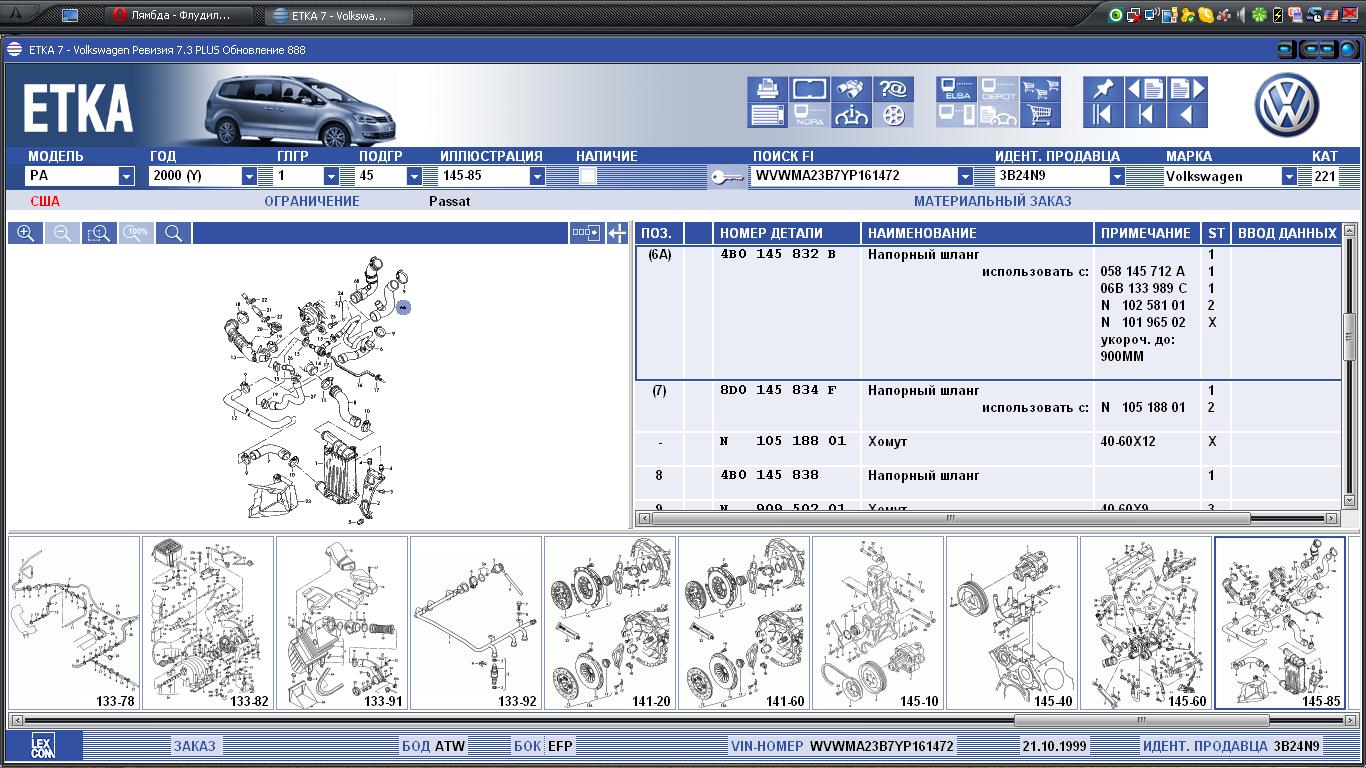Click the question-mark @ help icon
The width and height of the screenshot is (1366, 768).
coord(893,89)
